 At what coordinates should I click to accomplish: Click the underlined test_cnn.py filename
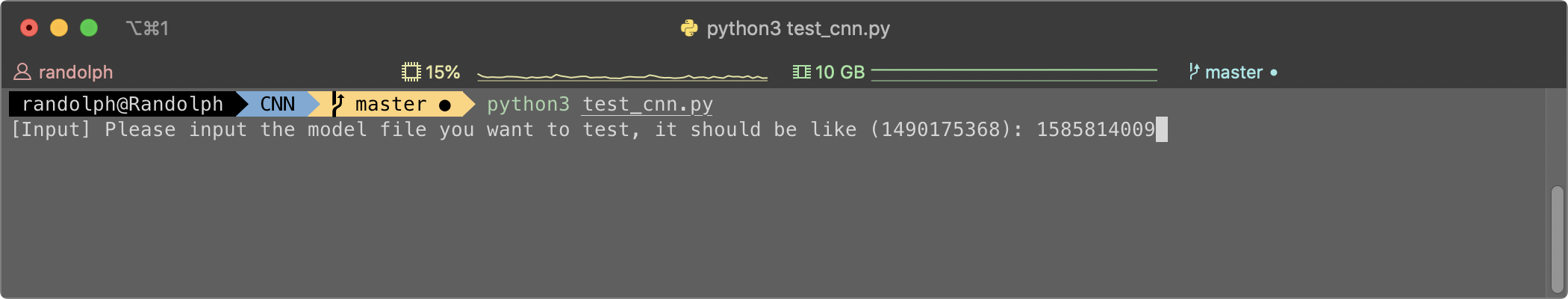coord(647,104)
